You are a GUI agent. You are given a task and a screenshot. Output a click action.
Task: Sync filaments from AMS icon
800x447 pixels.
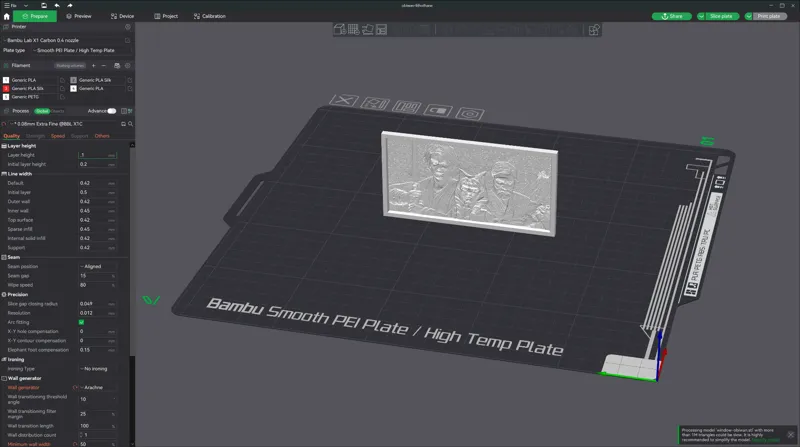pos(117,66)
